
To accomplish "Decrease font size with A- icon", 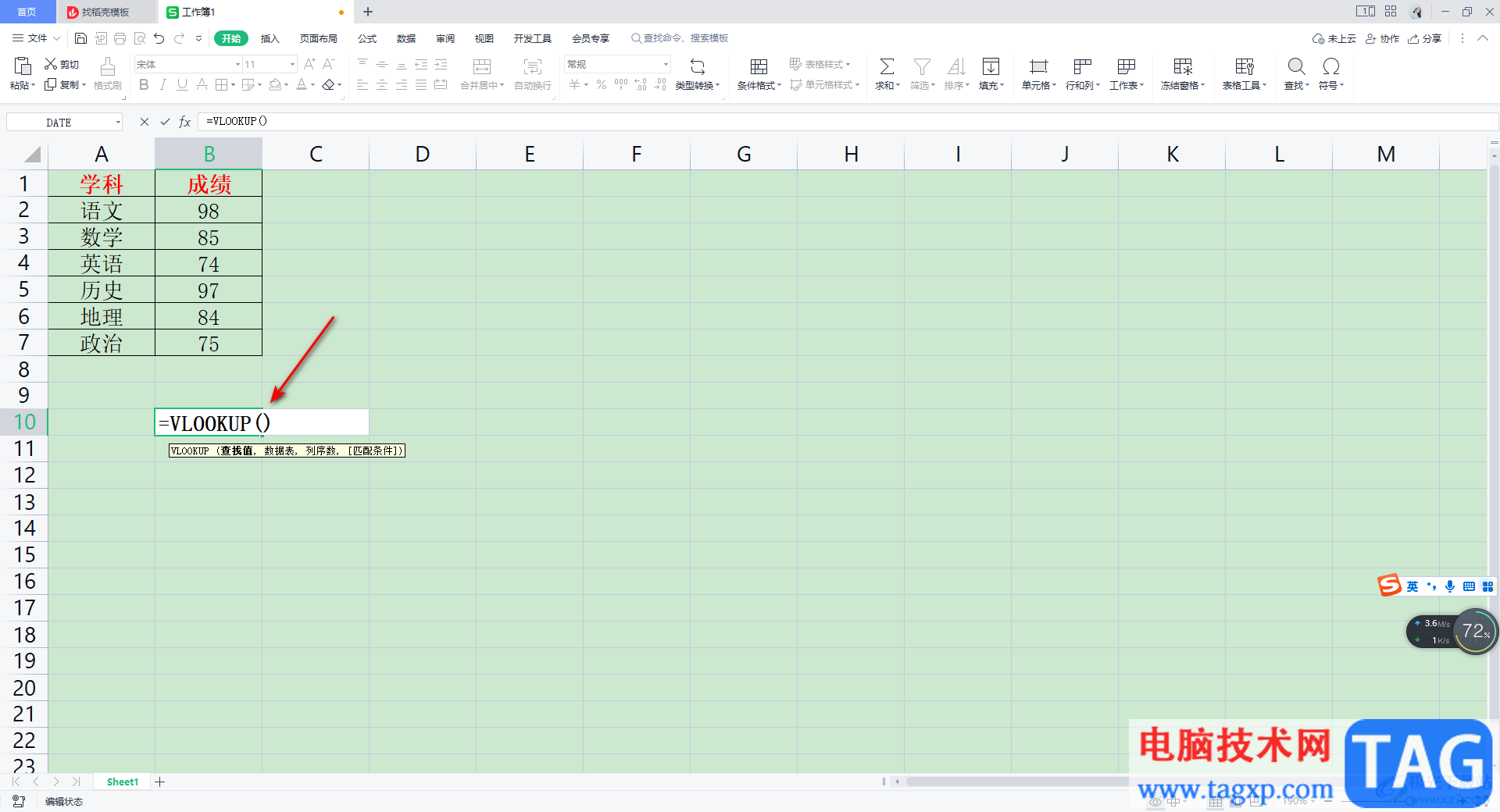I will point(329,64).
